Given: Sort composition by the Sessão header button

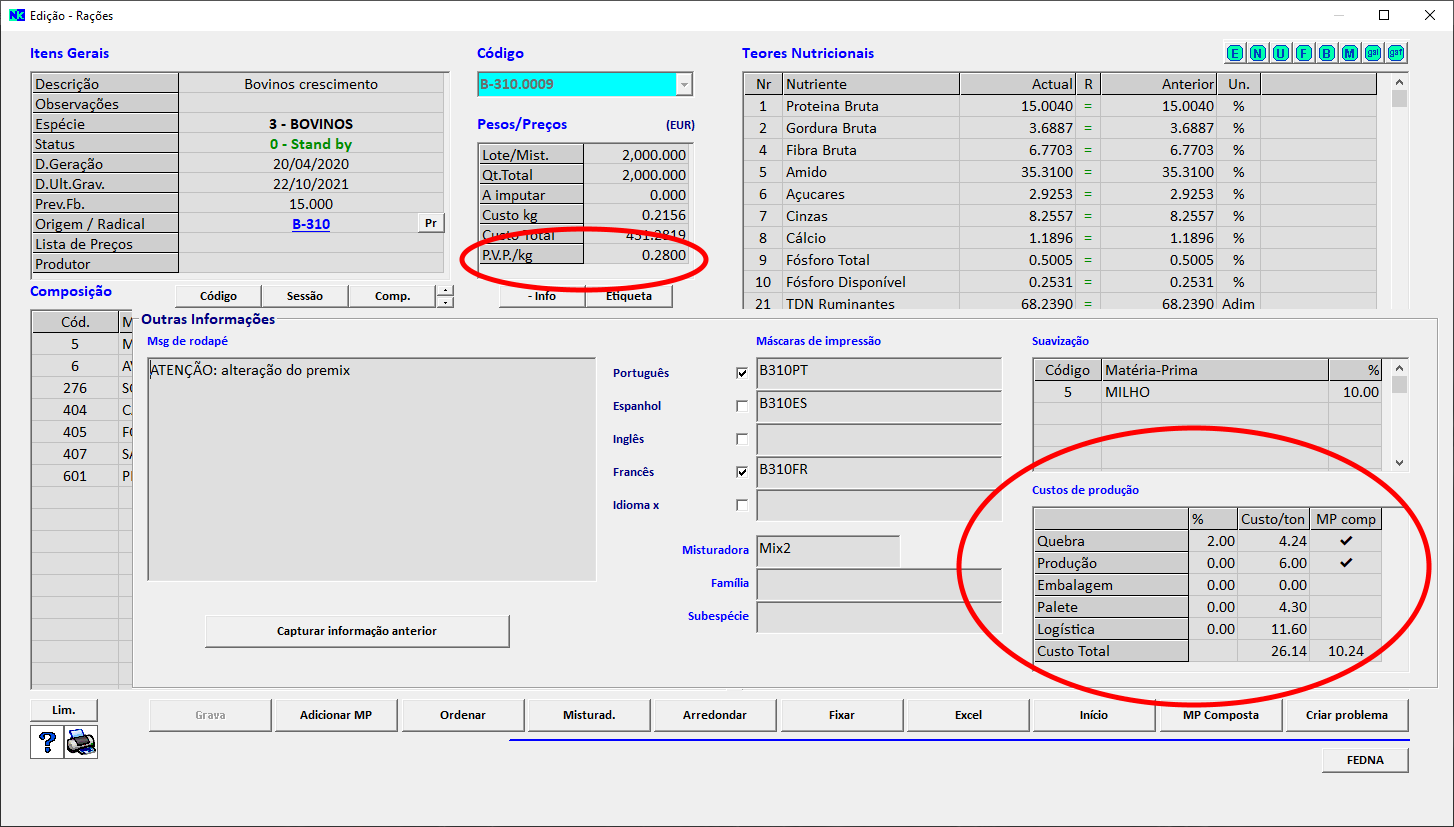Looking at the screenshot, I should [x=305, y=296].
